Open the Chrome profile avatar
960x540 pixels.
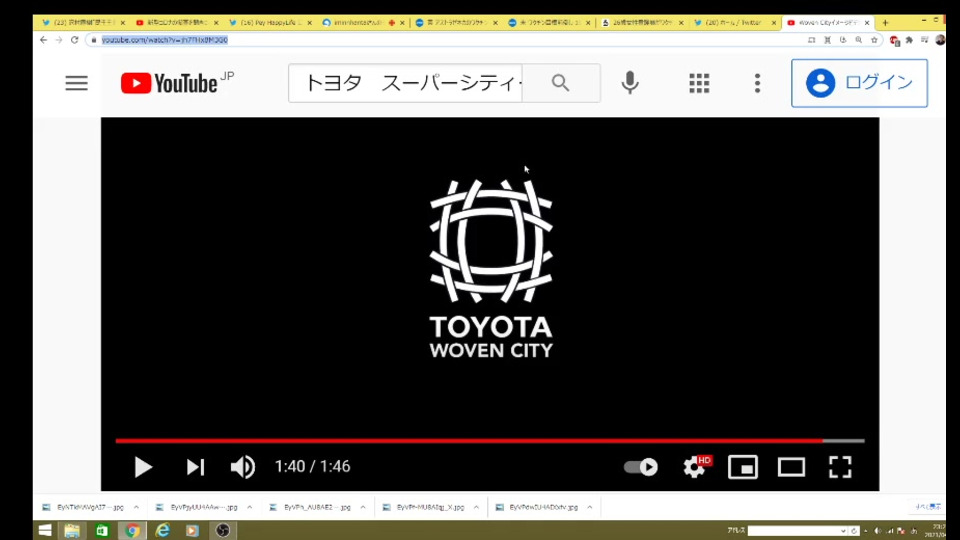(940, 40)
